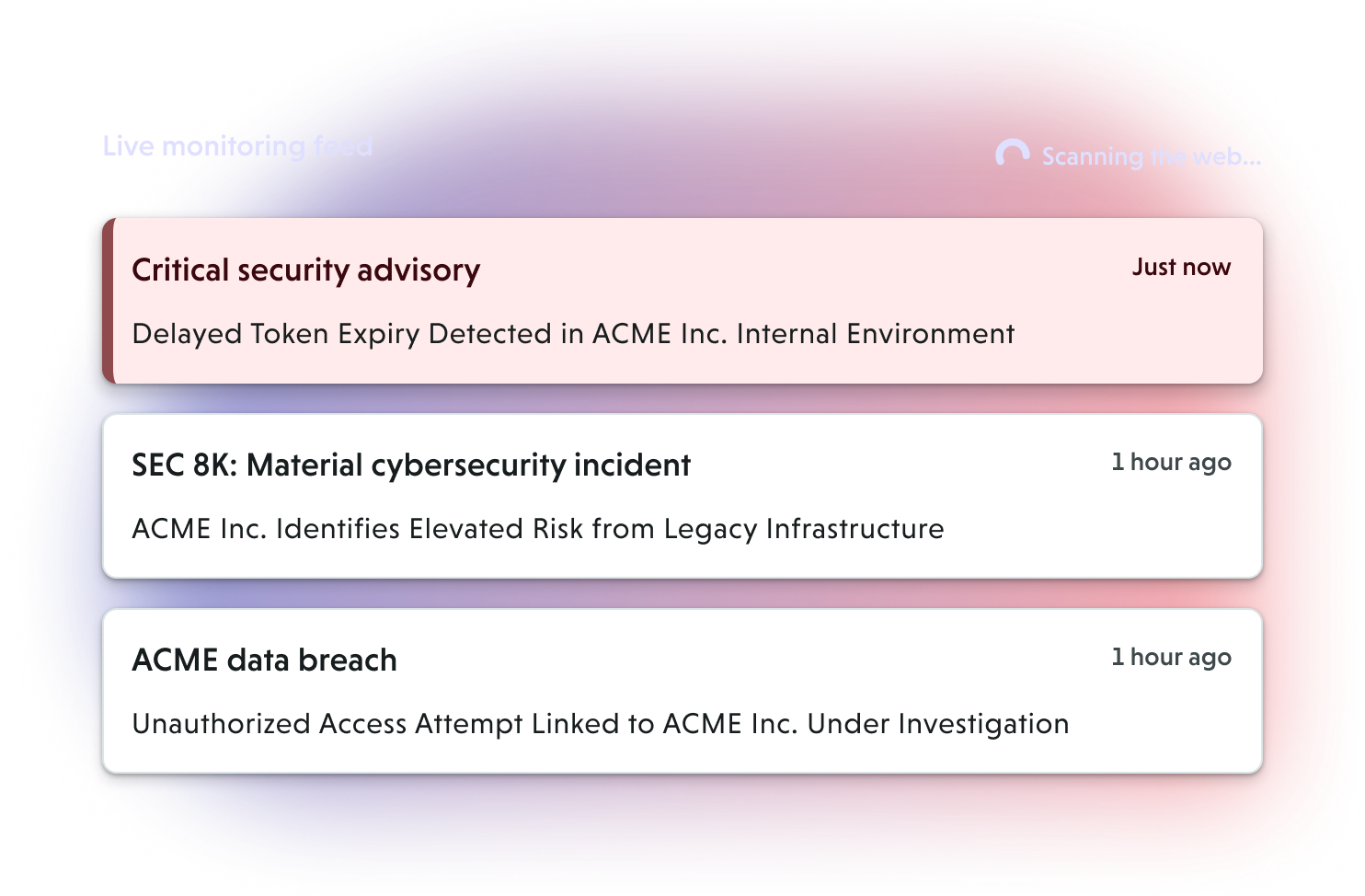Select the "Delayed Token Expiry Detected" description line

click(x=572, y=334)
